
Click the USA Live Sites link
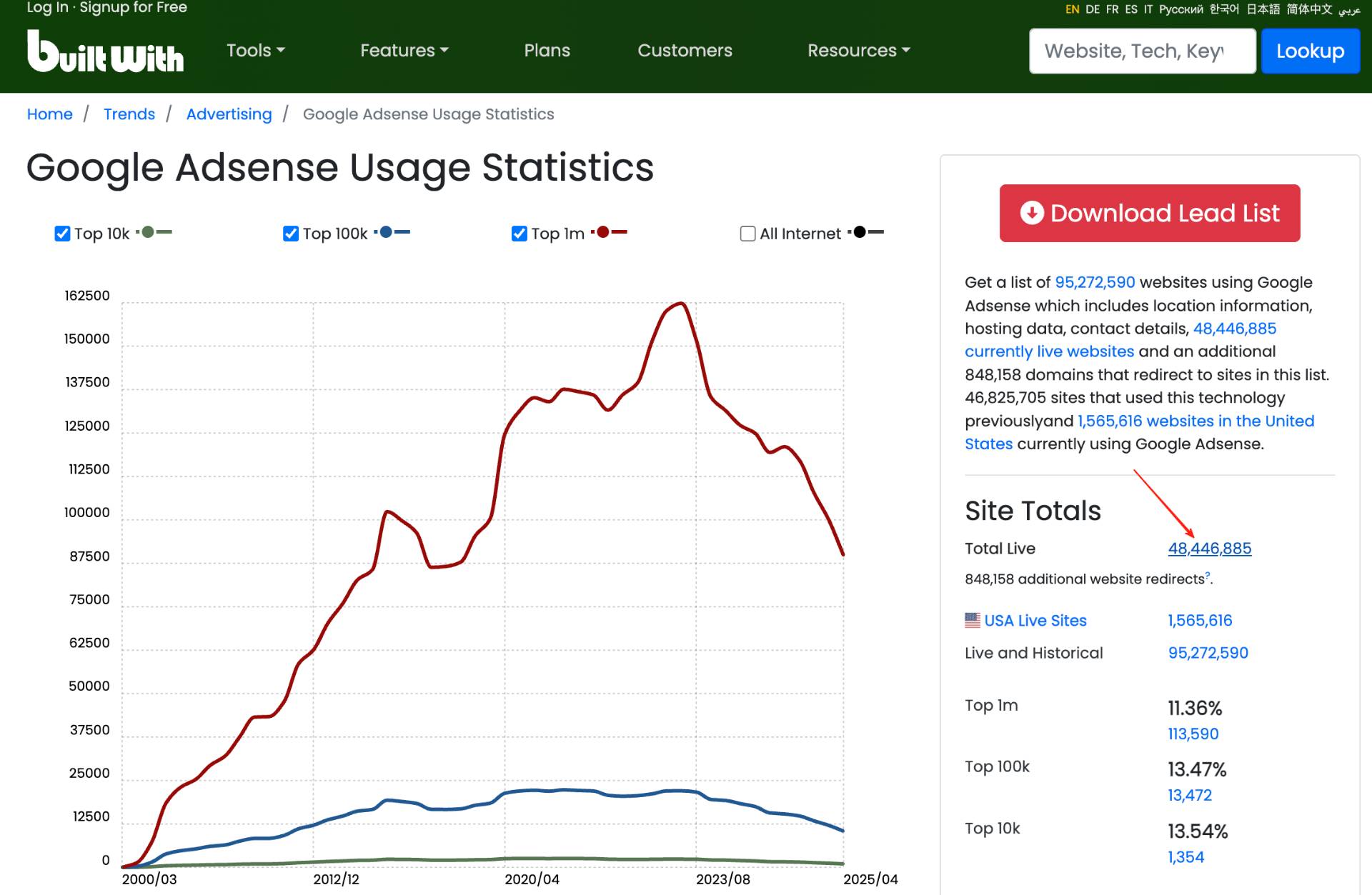point(1035,621)
